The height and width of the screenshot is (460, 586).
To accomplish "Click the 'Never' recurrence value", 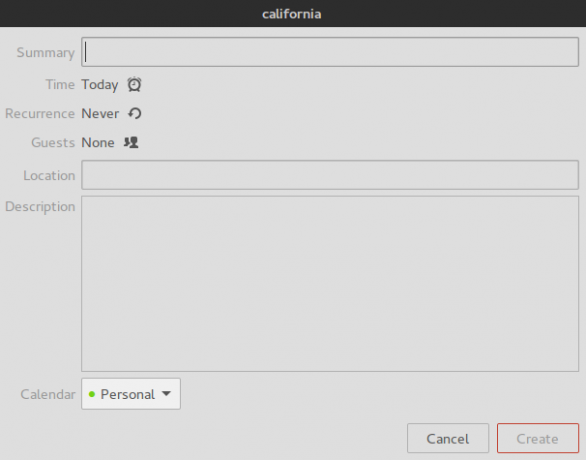I will click(x=100, y=114).
